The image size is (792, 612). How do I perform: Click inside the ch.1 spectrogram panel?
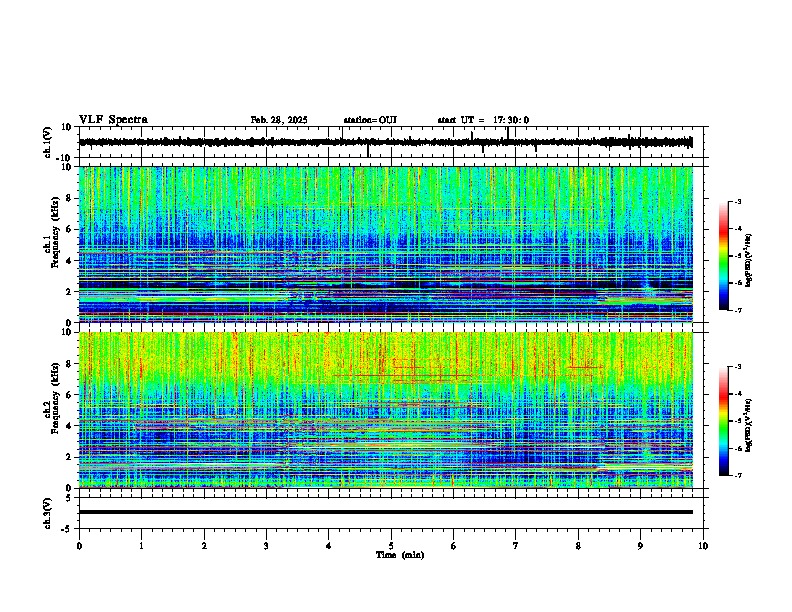click(386, 244)
